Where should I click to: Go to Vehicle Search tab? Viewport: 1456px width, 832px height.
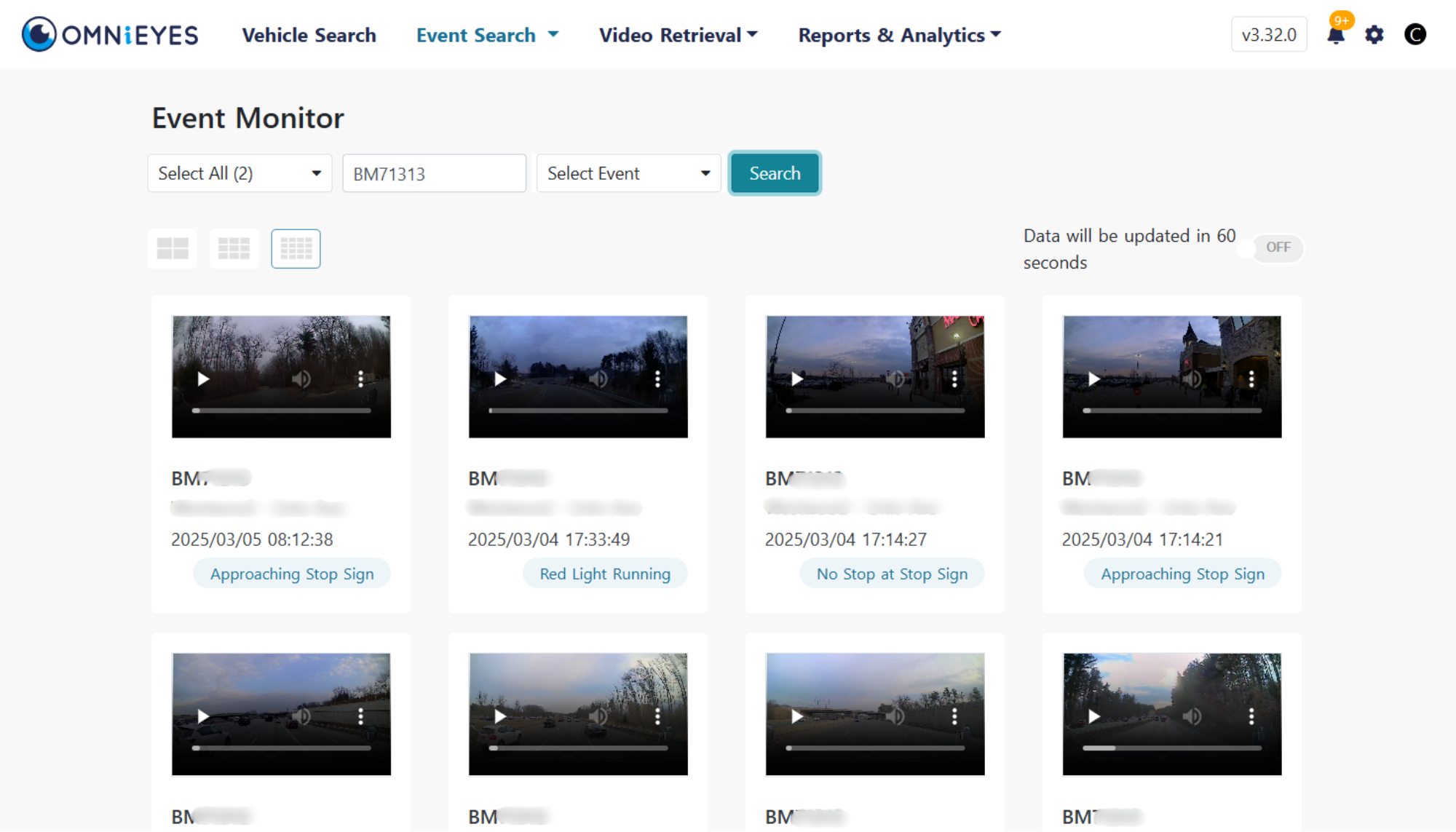pyautogui.click(x=309, y=35)
